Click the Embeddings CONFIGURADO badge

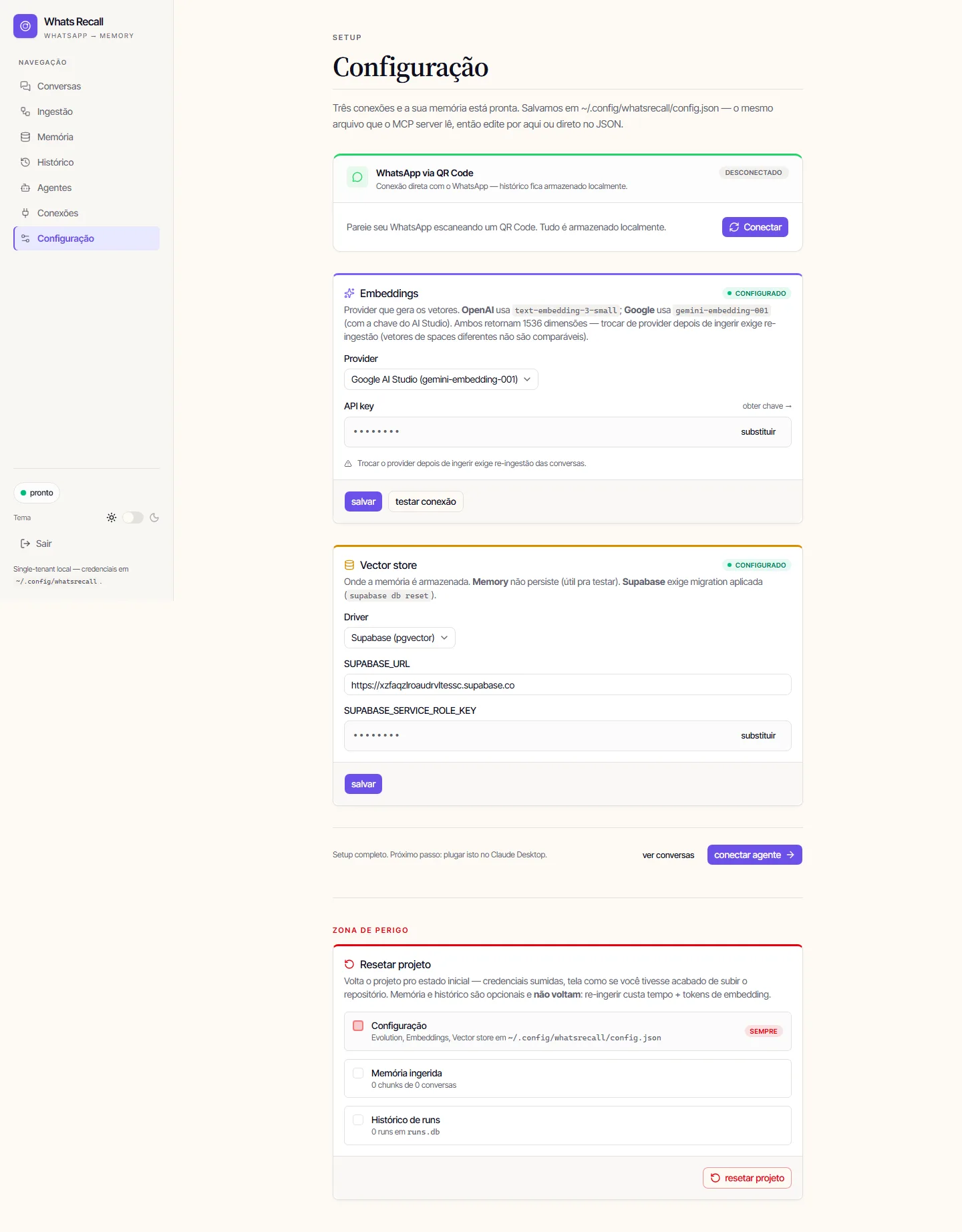tap(756, 293)
